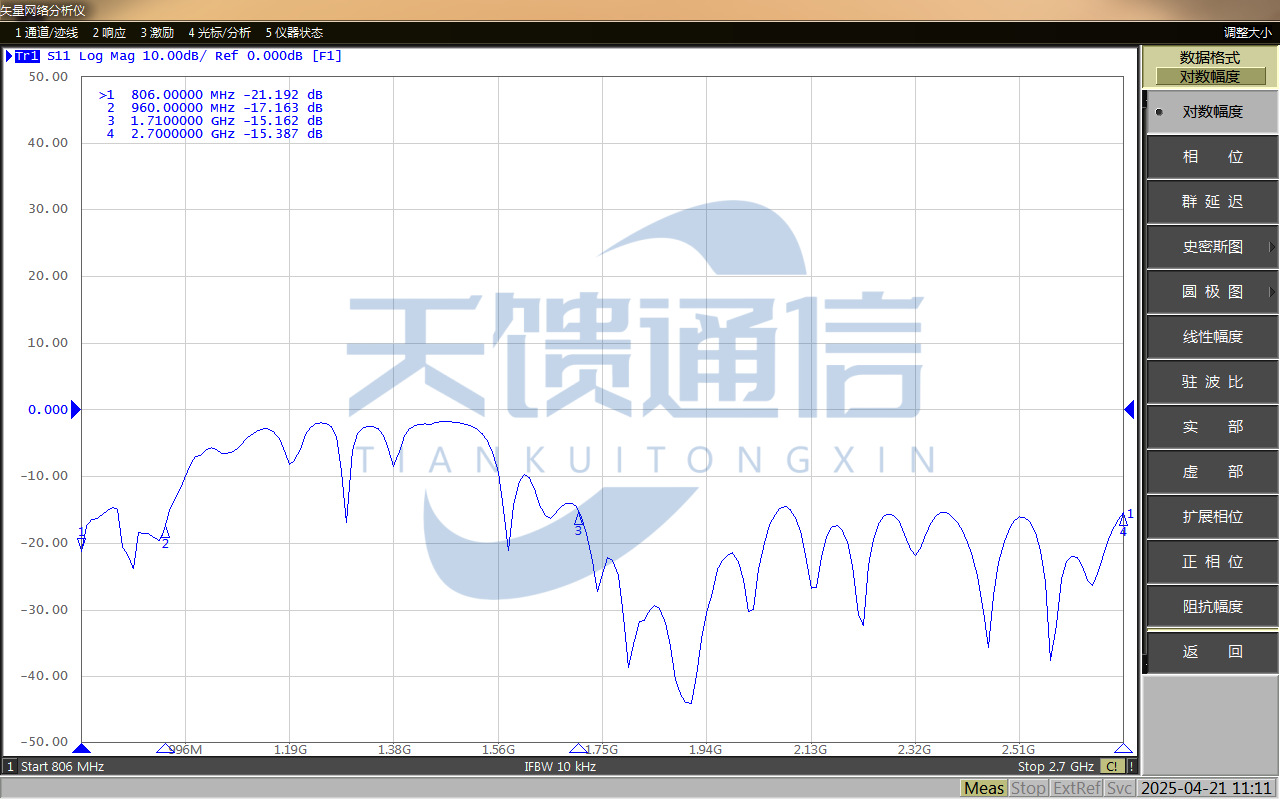Switch format to 线性幅度
1280x800 pixels.
(x=1211, y=337)
